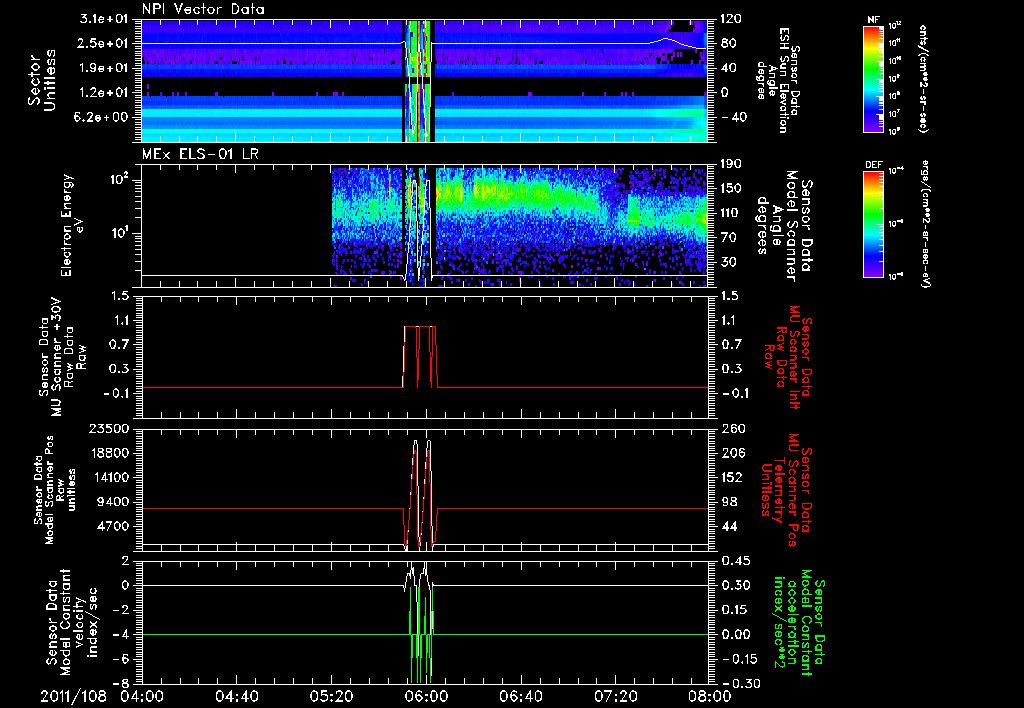1024x708 pixels.
Task: Click the '2011/108' date label
Action: [x=72, y=696]
